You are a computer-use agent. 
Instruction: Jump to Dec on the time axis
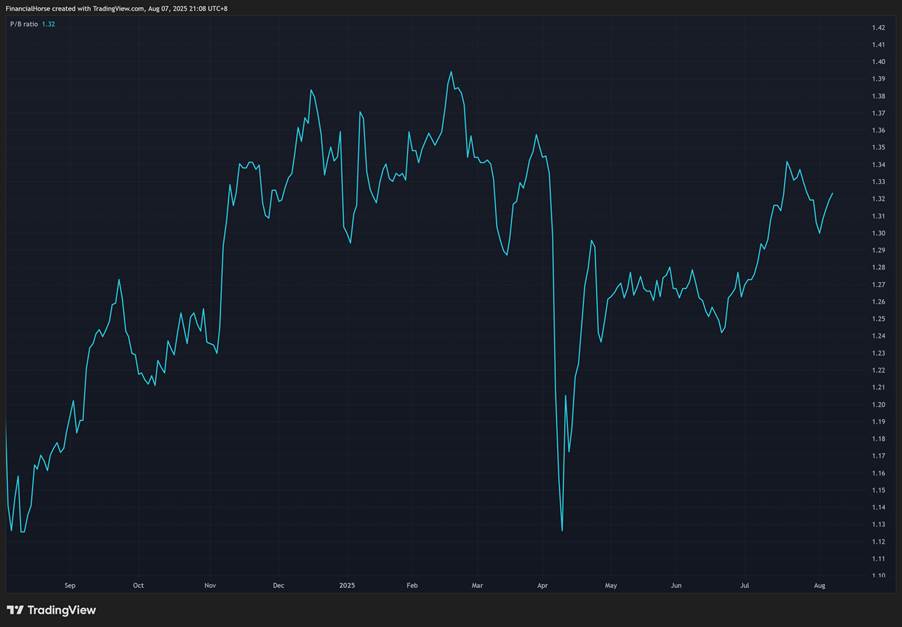(278, 585)
